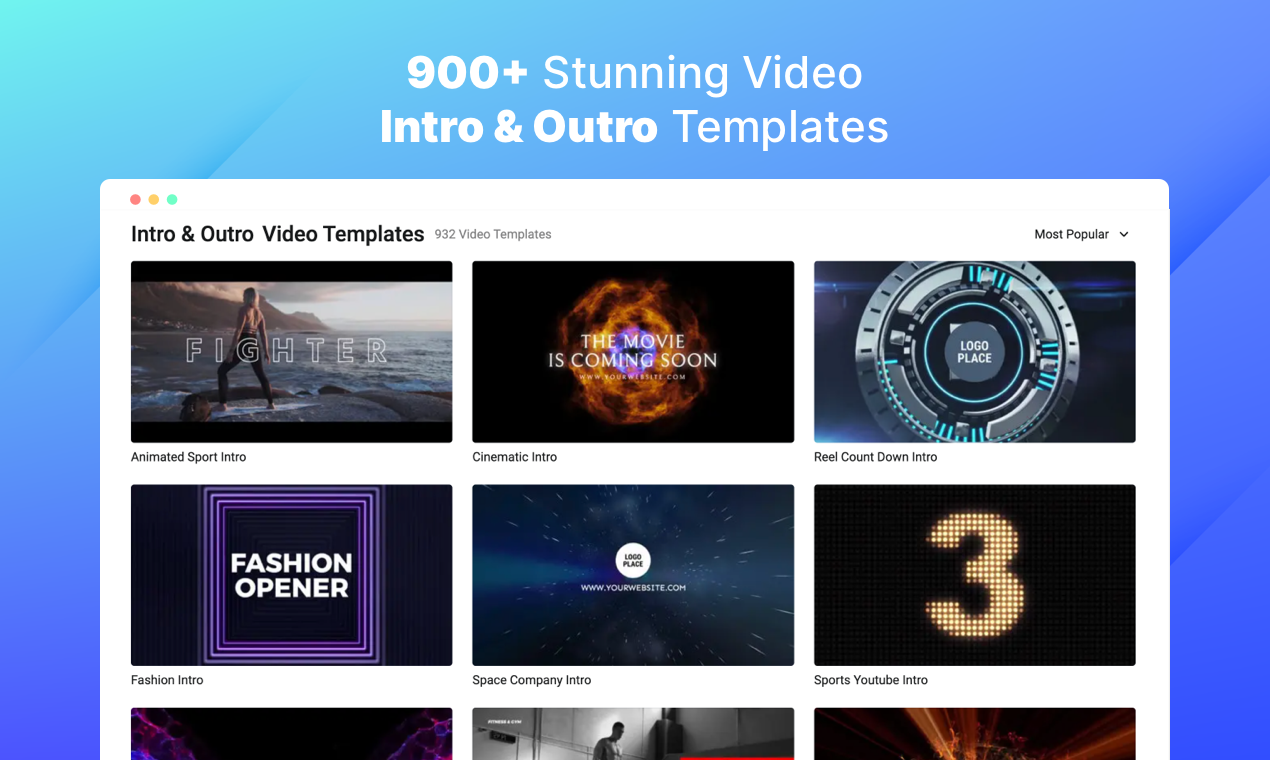Click the red close window dot
Viewport: 1270px width, 760px height.
pyautogui.click(x=136, y=200)
